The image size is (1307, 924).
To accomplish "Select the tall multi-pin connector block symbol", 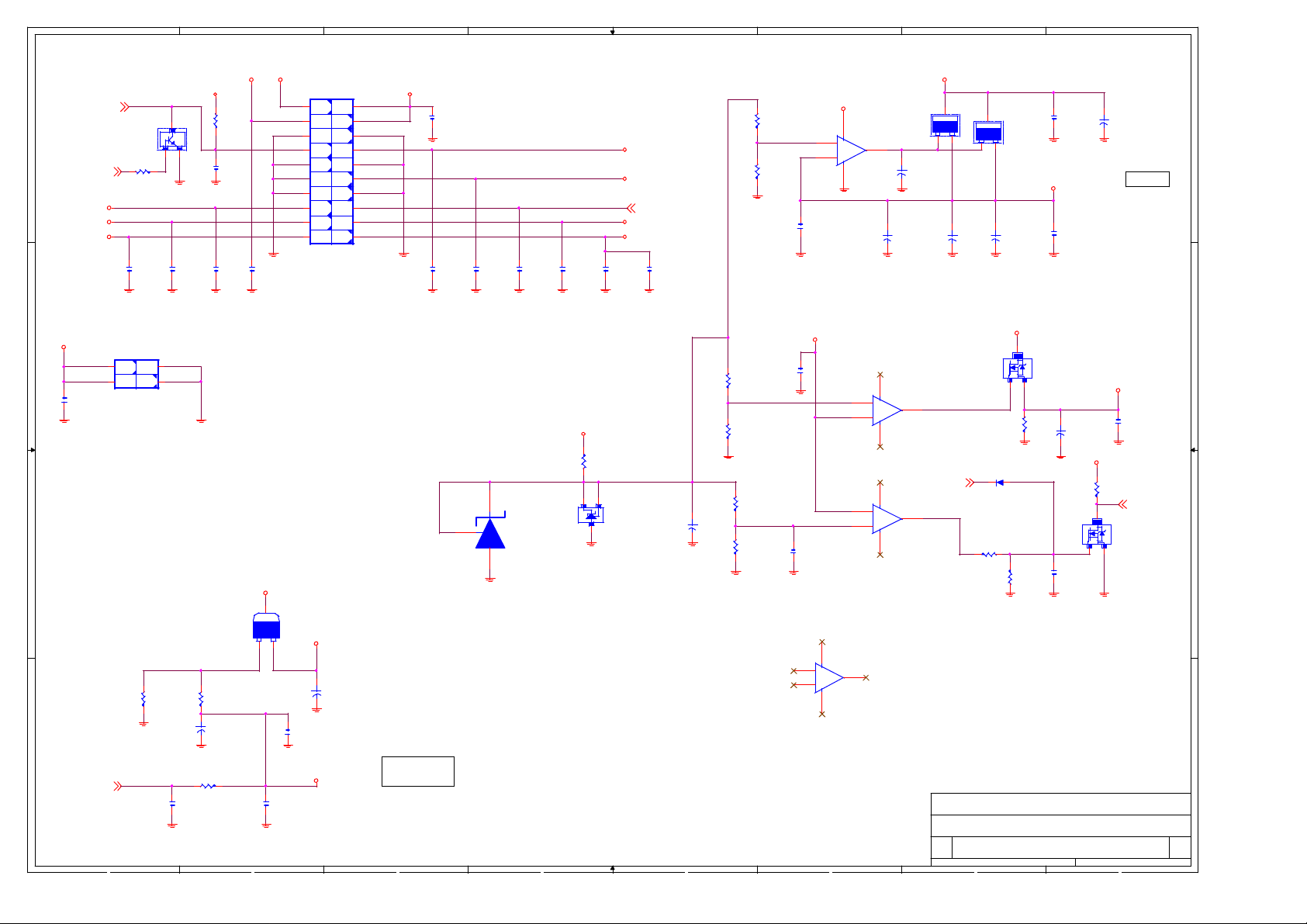I will coord(332,171).
